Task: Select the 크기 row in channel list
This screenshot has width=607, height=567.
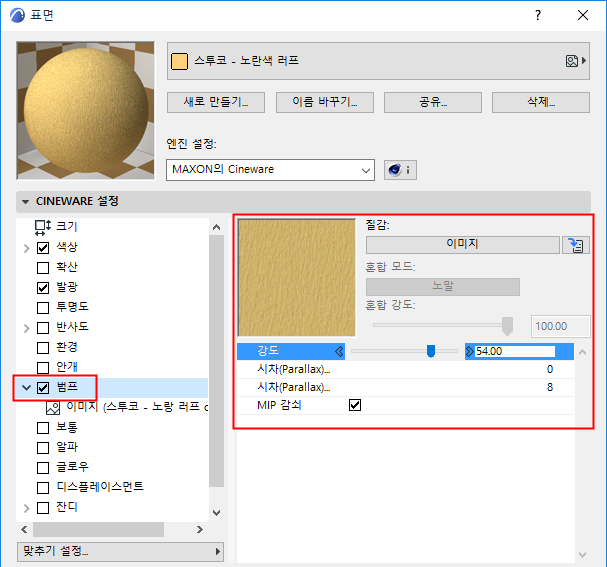Action: (112, 226)
